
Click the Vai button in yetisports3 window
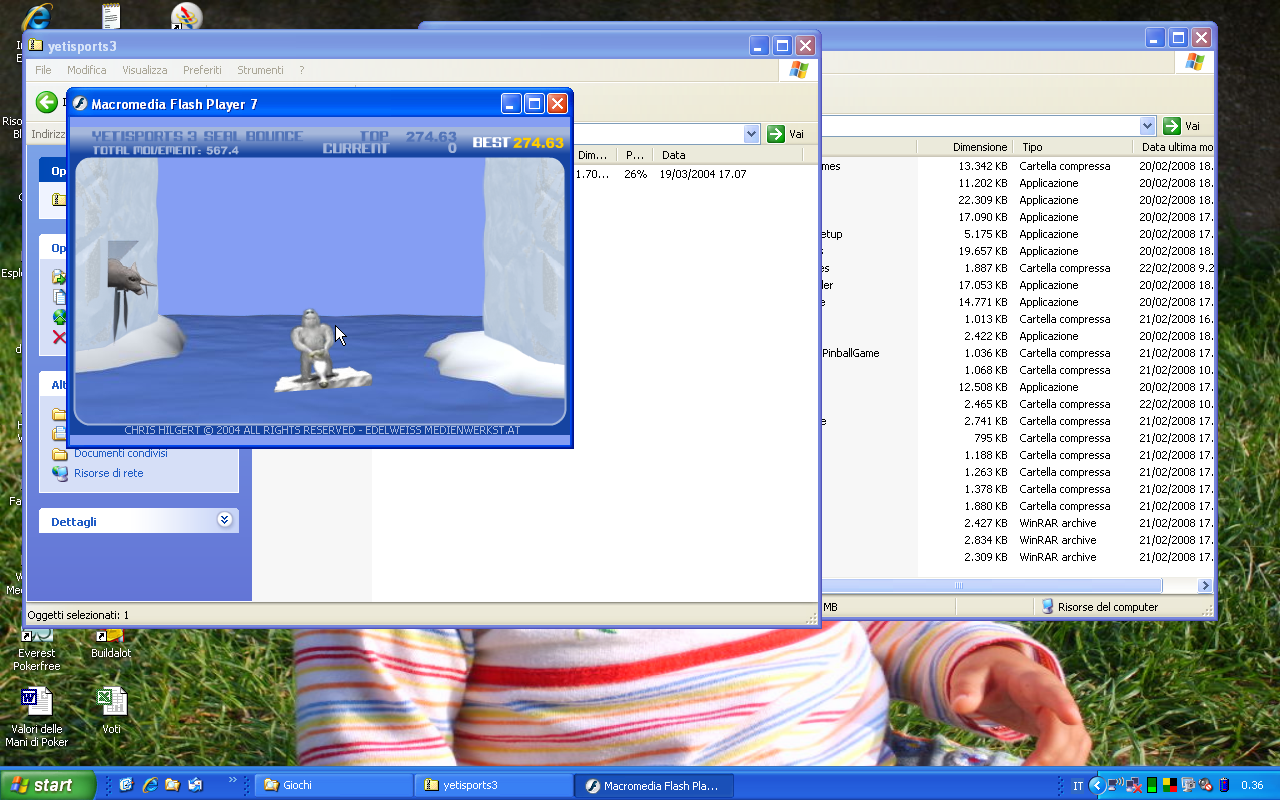(x=786, y=134)
